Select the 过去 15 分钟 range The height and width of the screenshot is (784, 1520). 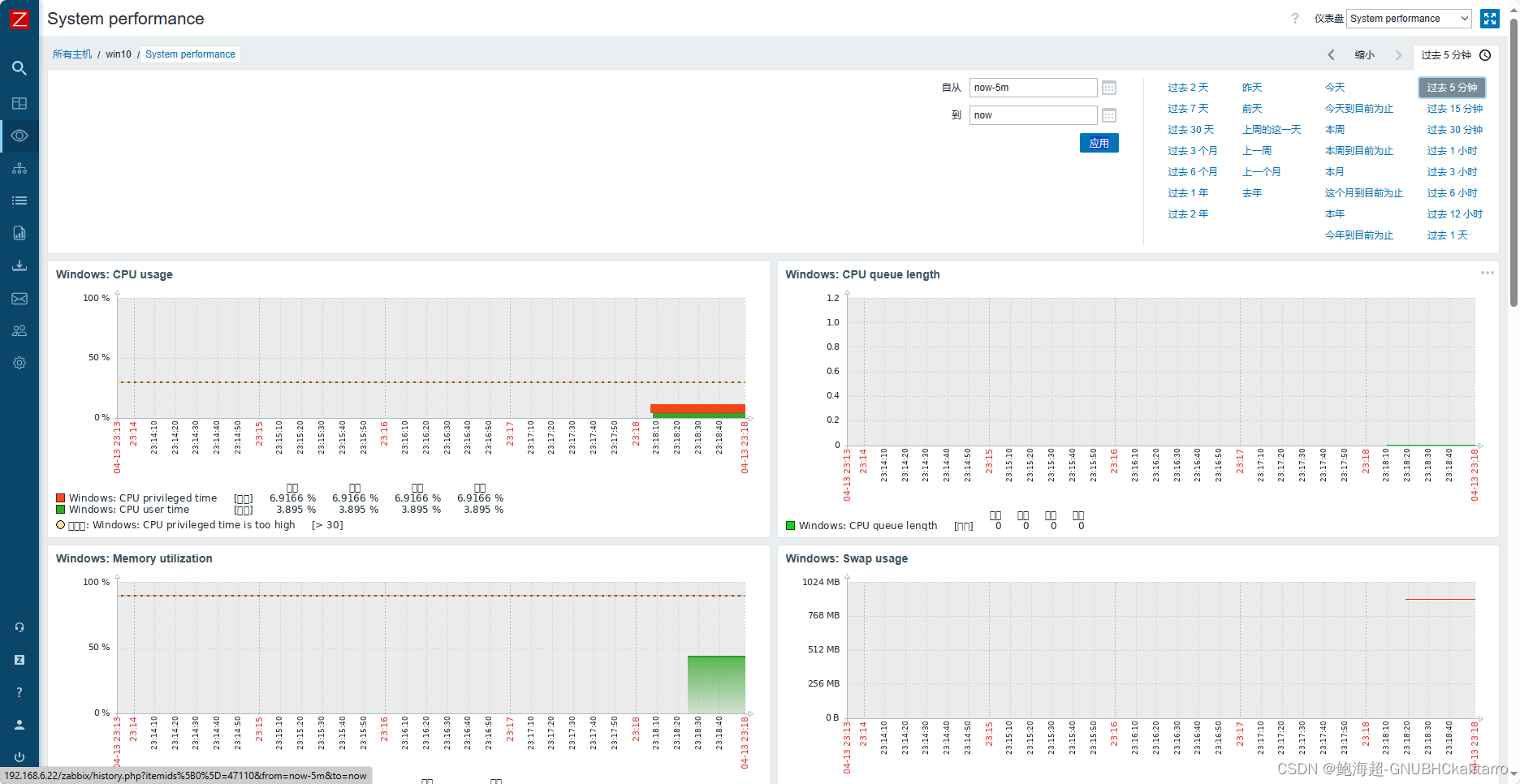1455,109
